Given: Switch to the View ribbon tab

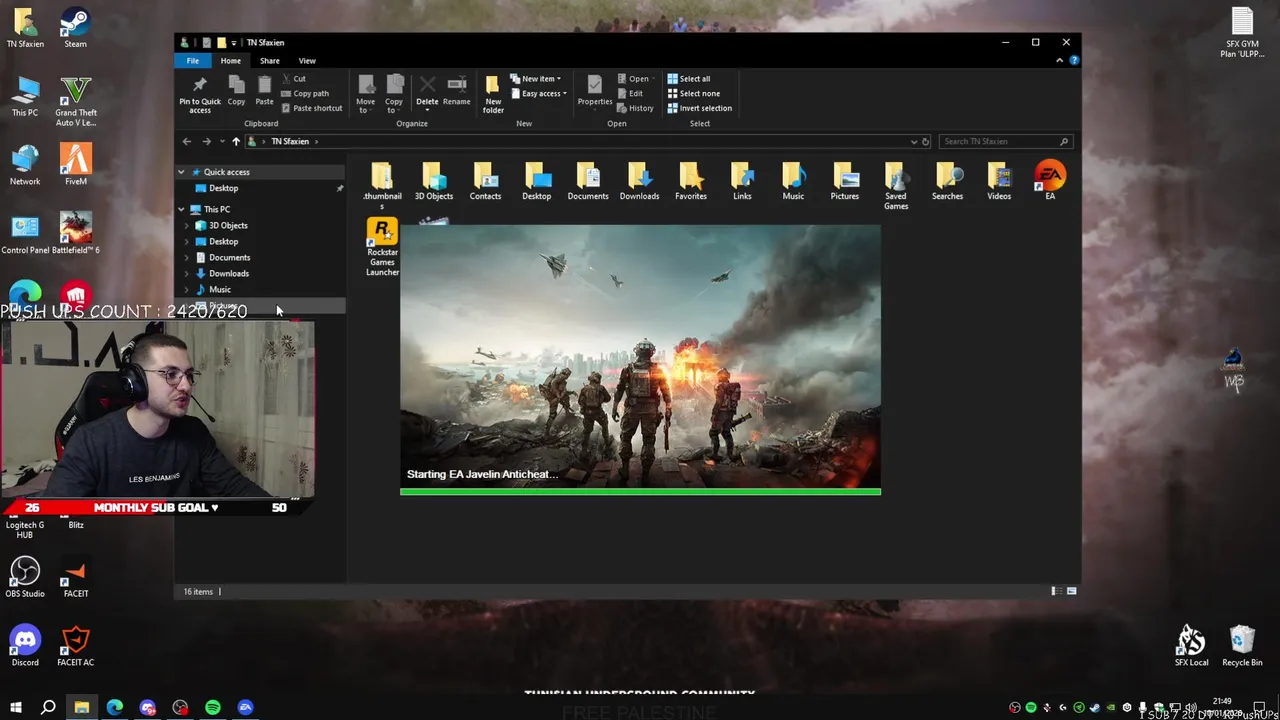Looking at the screenshot, I should 307,61.
